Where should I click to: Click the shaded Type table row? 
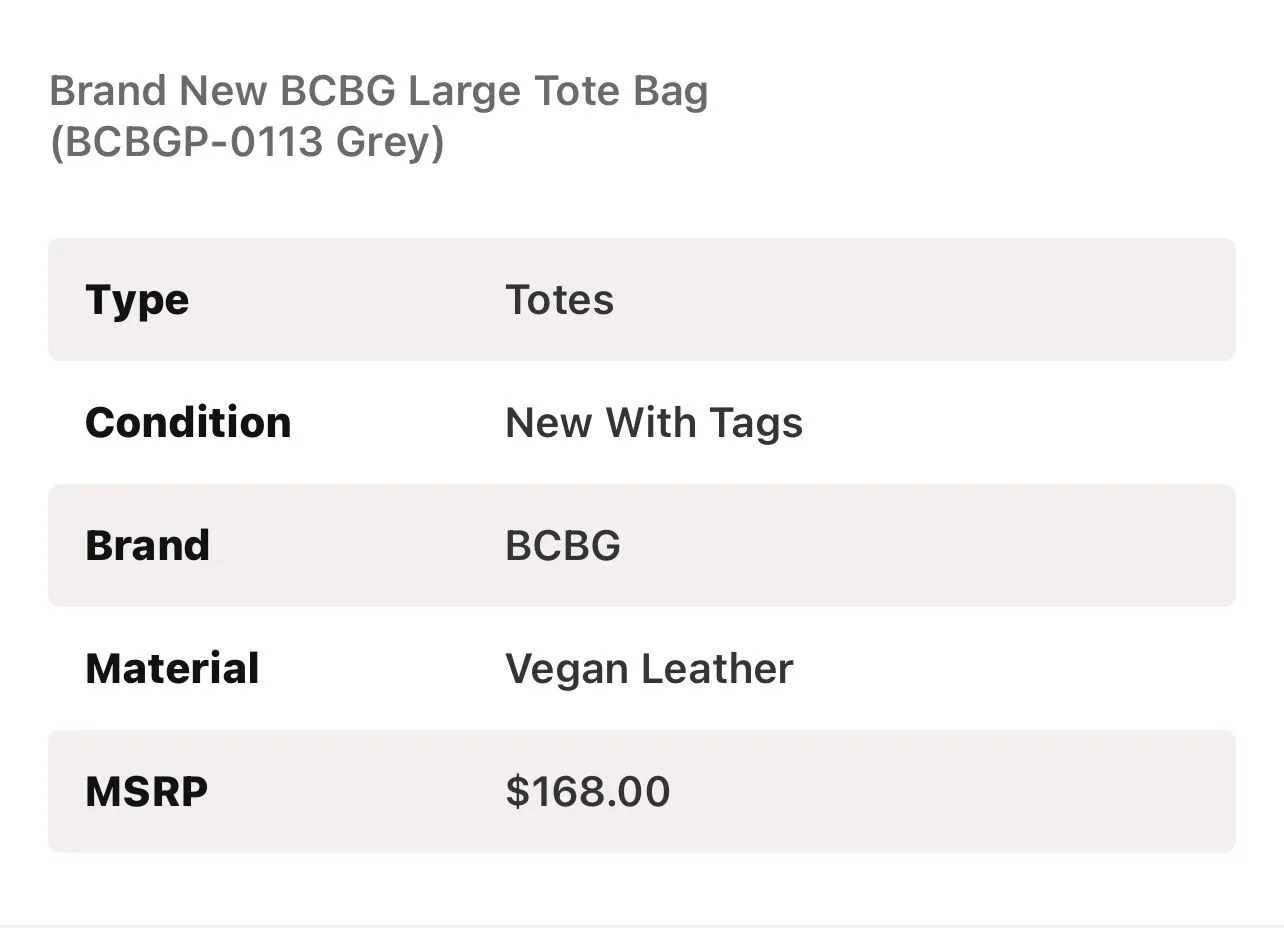[642, 299]
